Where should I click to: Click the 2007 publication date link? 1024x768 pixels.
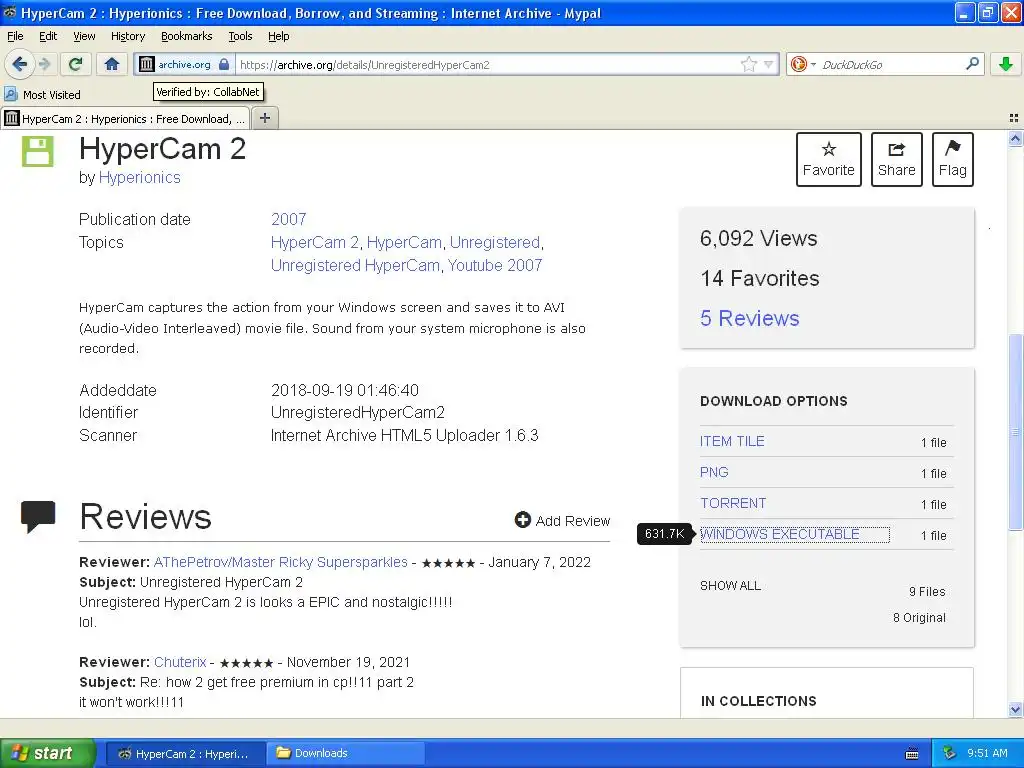(x=289, y=219)
